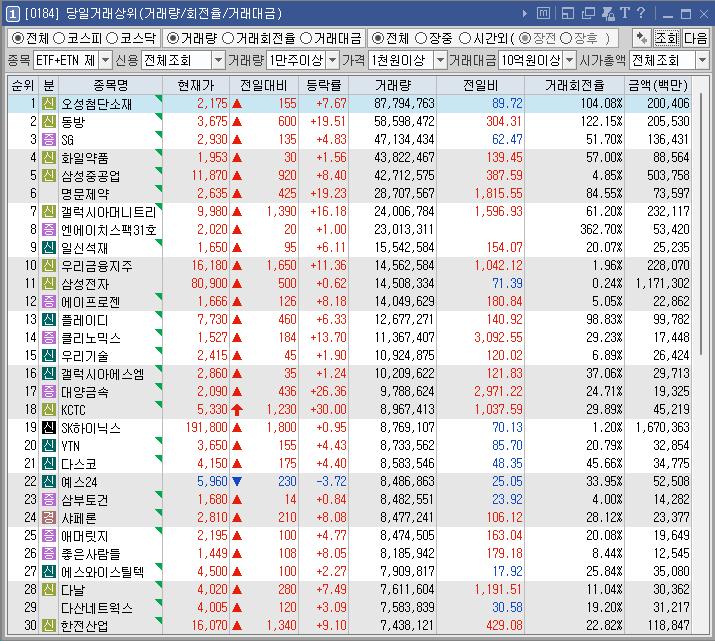Click the boxed 'm' icon in title bar
The image size is (715, 641).
(x=543, y=13)
